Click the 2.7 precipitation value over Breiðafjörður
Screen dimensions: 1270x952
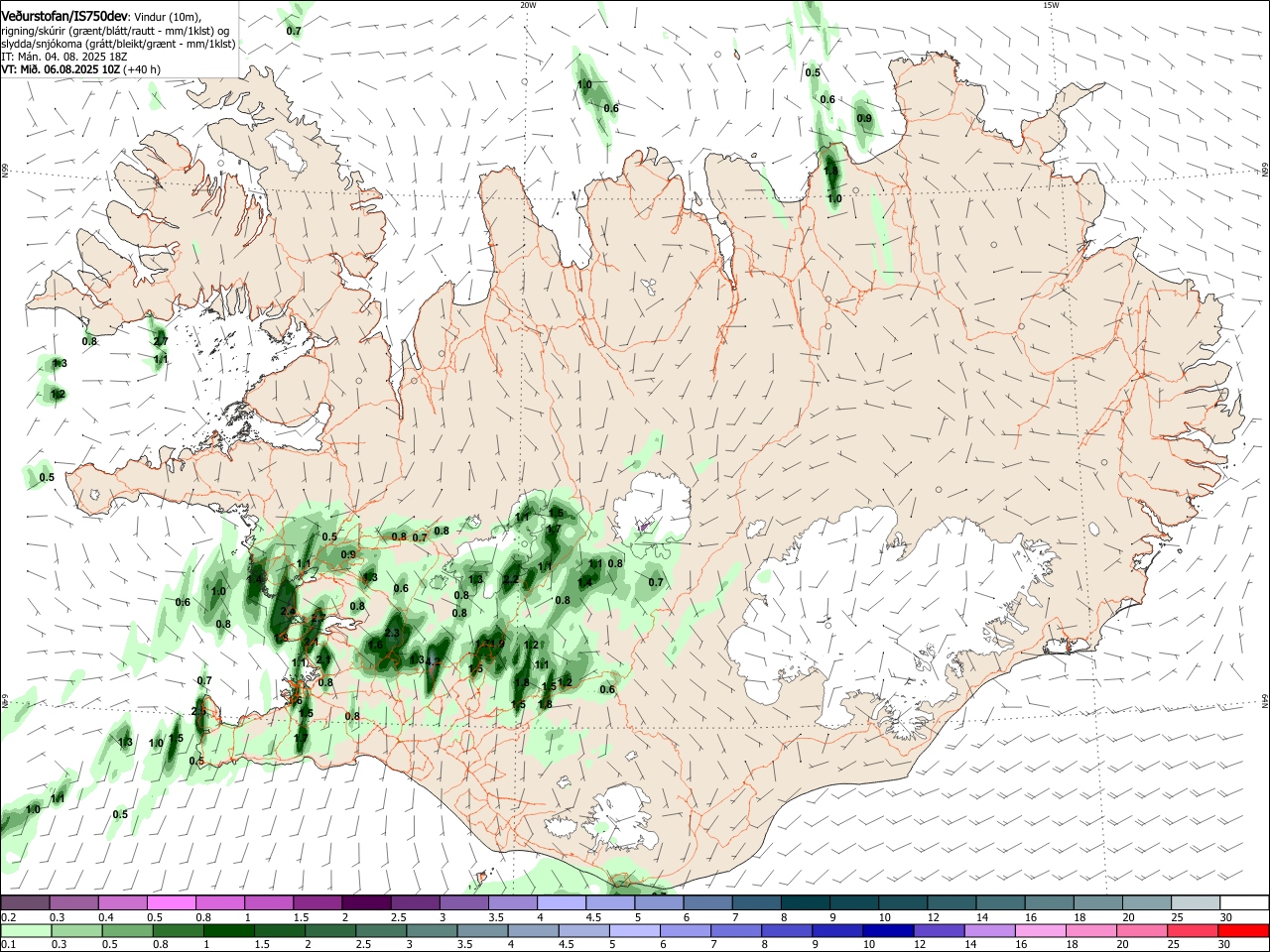[161, 341]
